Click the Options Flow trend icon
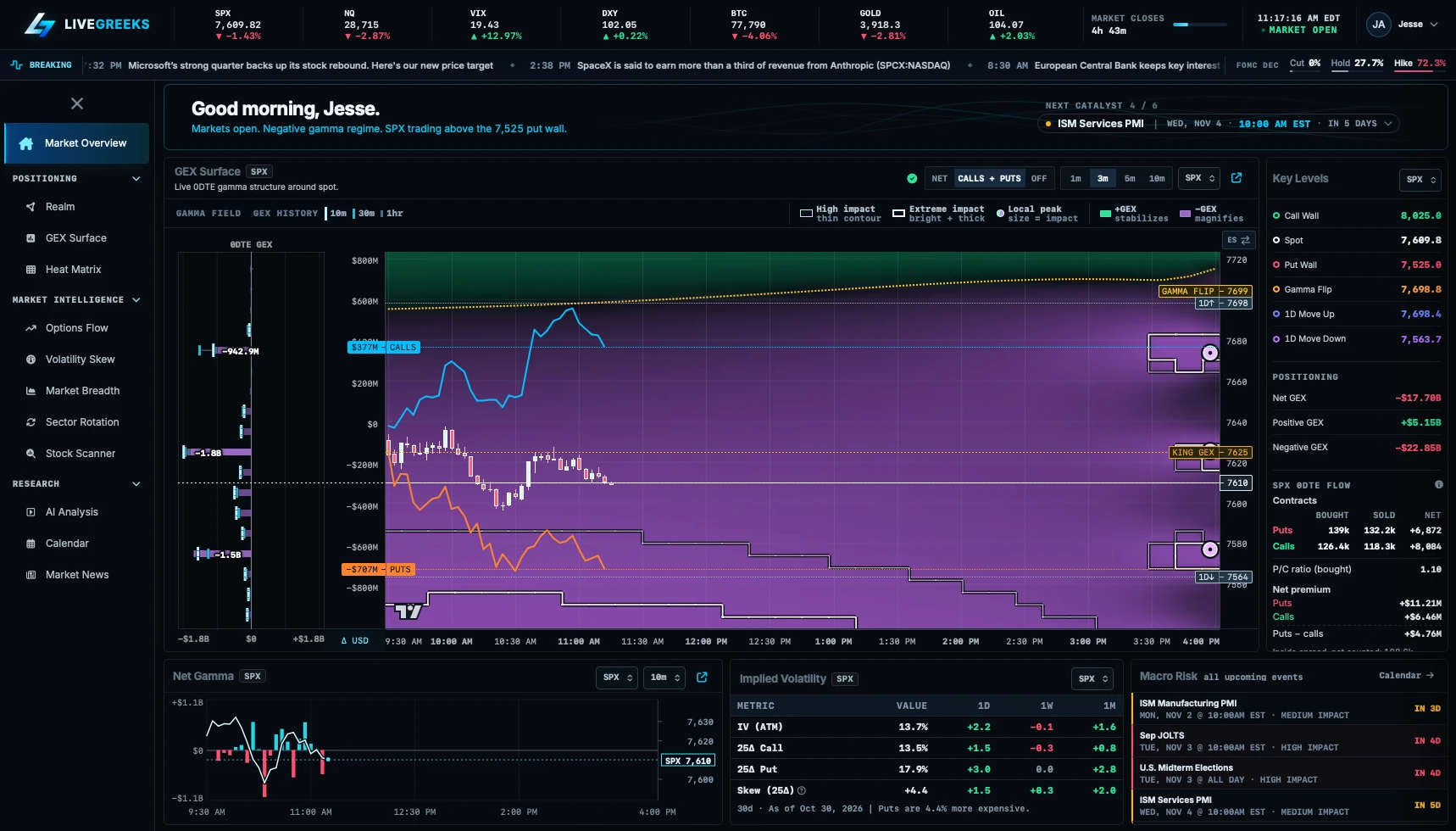 coord(31,328)
